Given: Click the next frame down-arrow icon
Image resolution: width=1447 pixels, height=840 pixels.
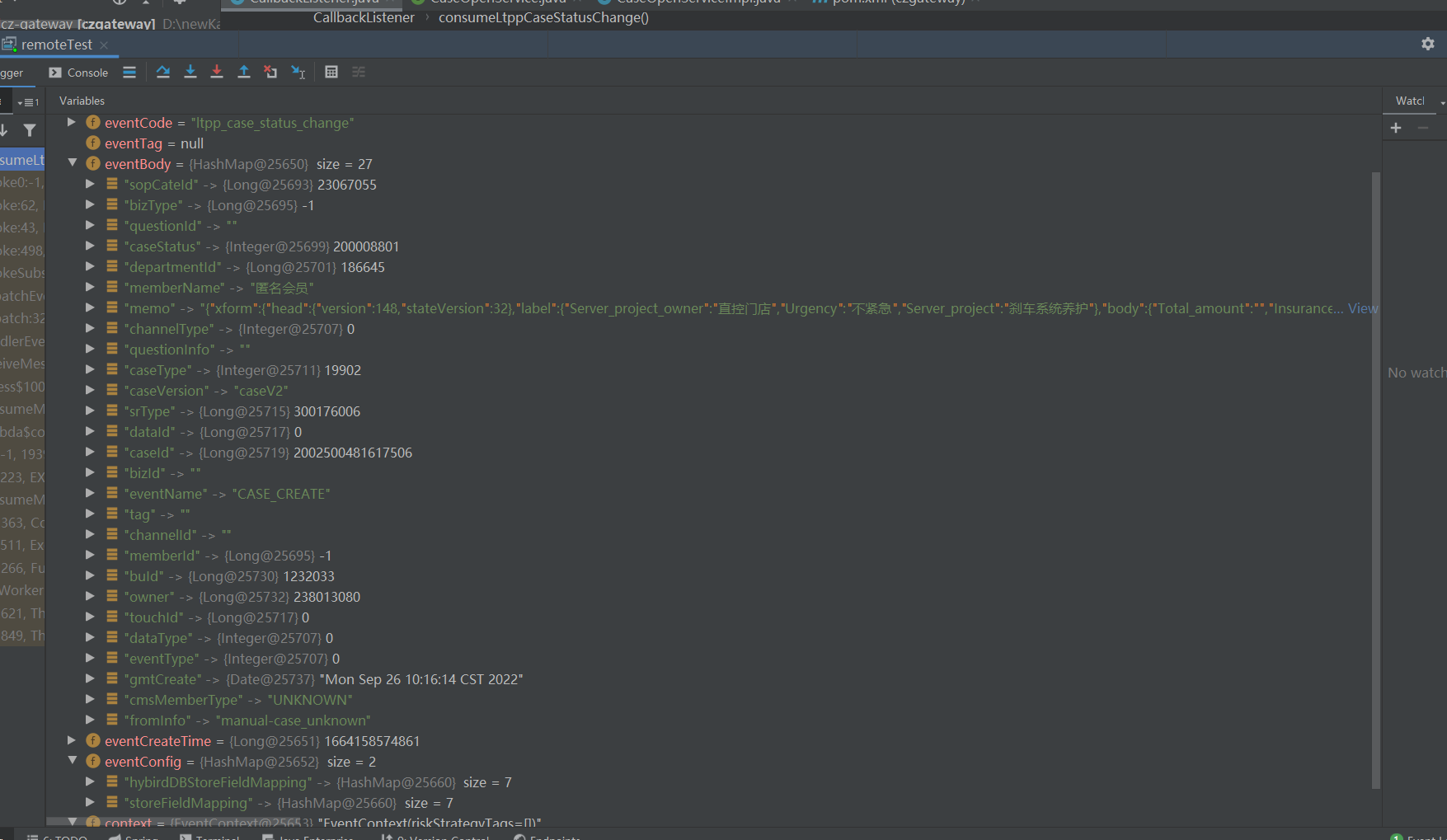Looking at the screenshot, I should (5, 130).
